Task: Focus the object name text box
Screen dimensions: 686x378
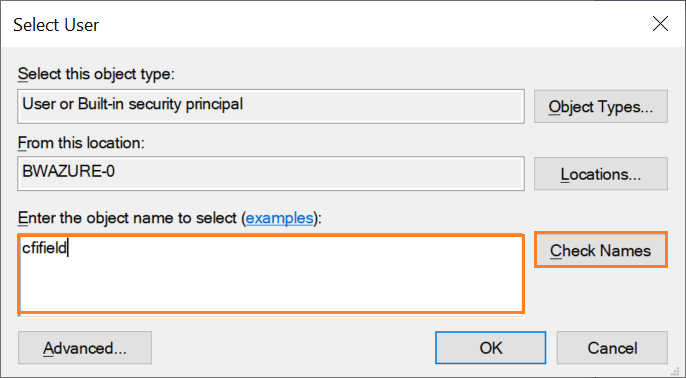Action: pos(271,274)
